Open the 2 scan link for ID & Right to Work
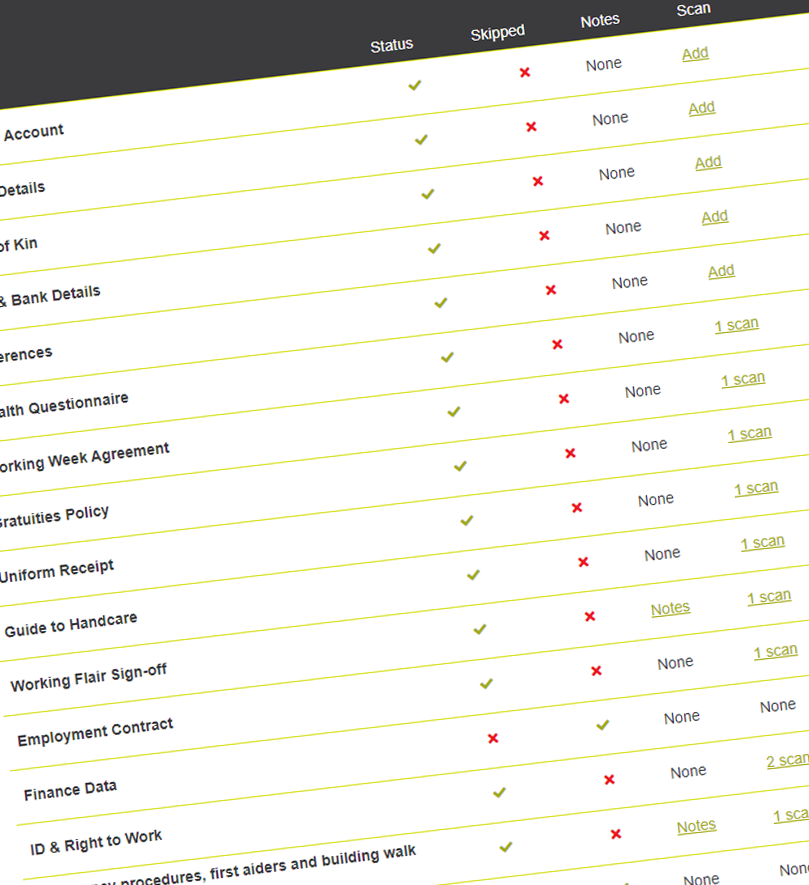 pyautogui.click(x=788, y=760)
